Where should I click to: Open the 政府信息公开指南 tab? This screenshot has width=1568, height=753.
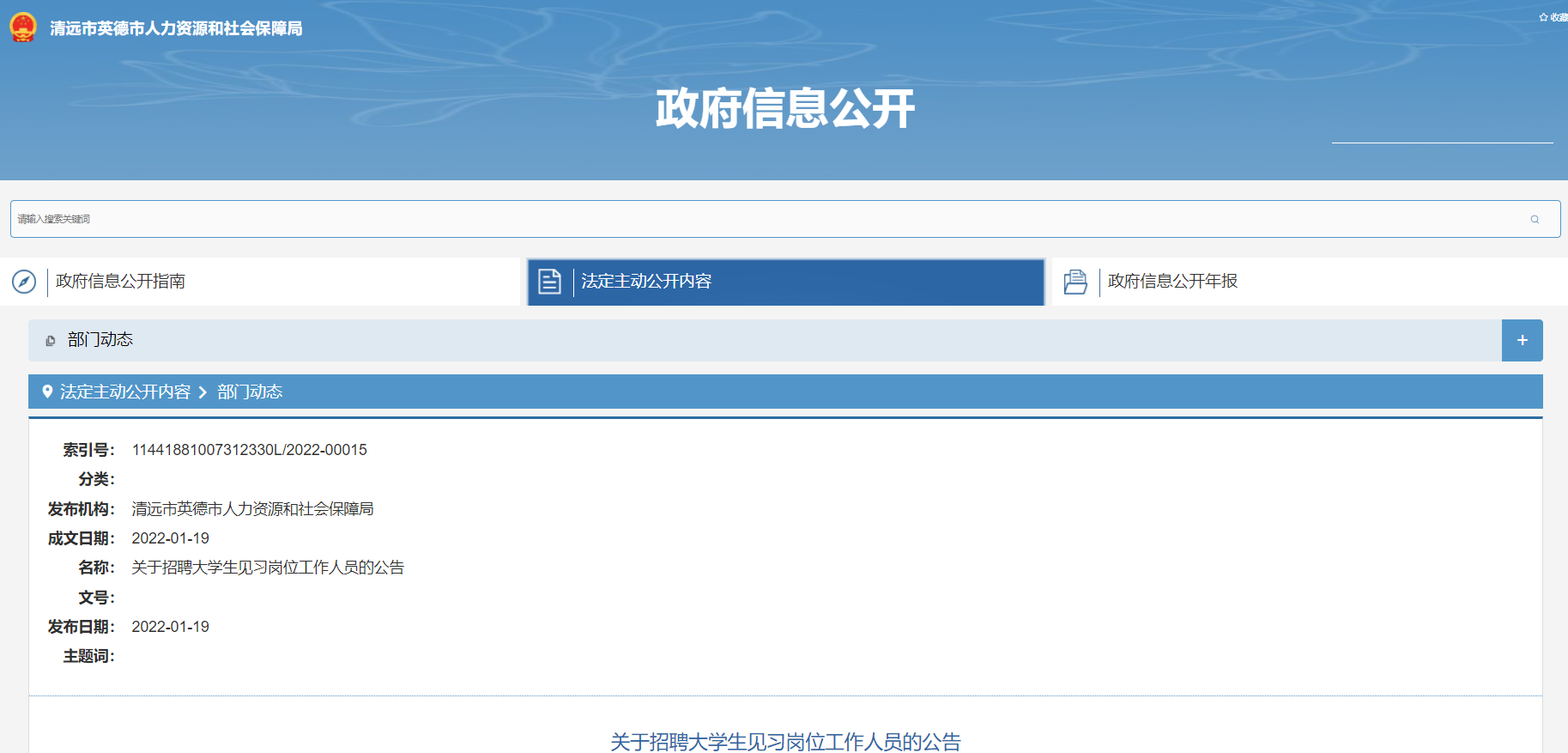tap(260, 282)
